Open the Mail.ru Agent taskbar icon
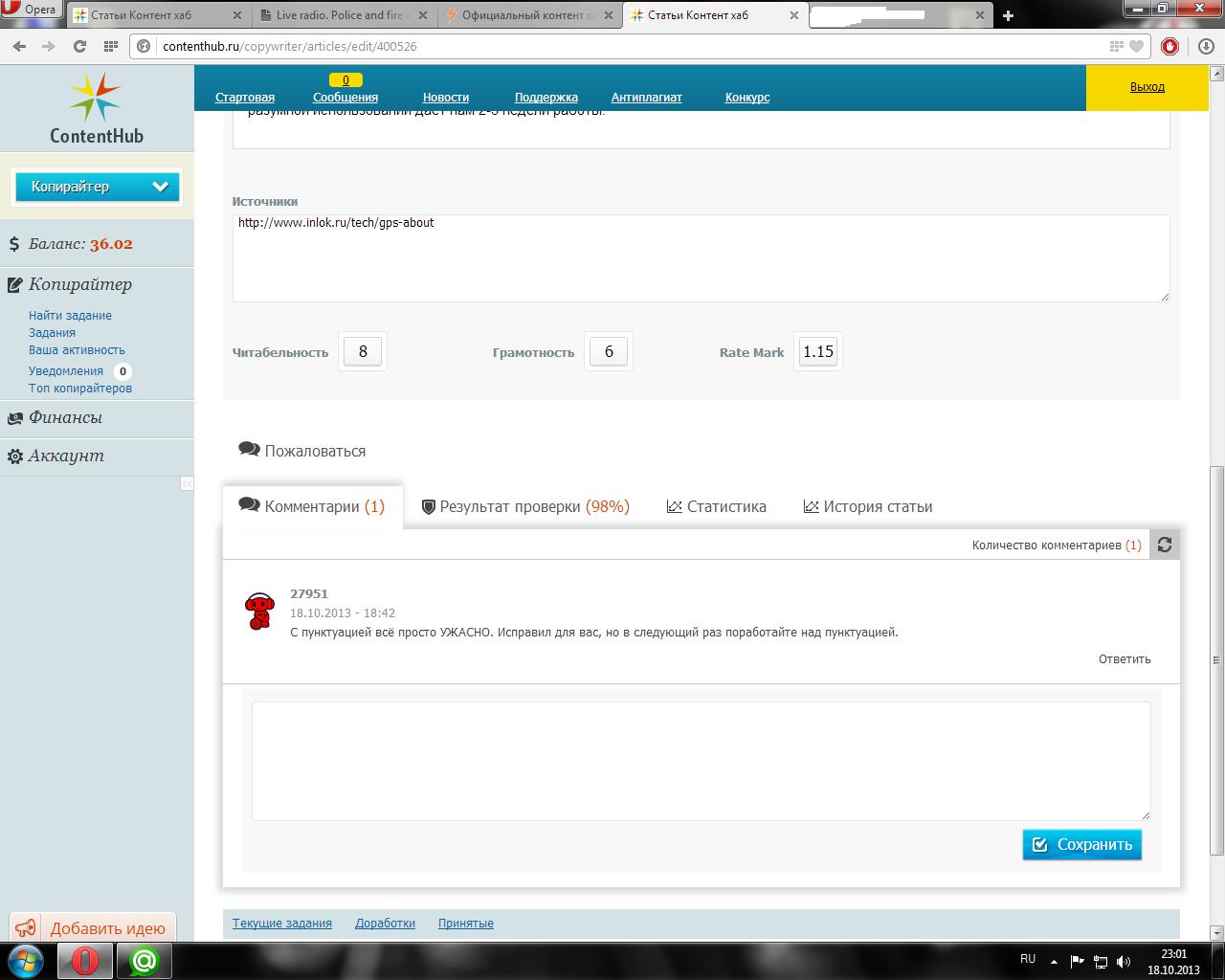Screen dimensions: 1225x980 [x=145, y=960]
